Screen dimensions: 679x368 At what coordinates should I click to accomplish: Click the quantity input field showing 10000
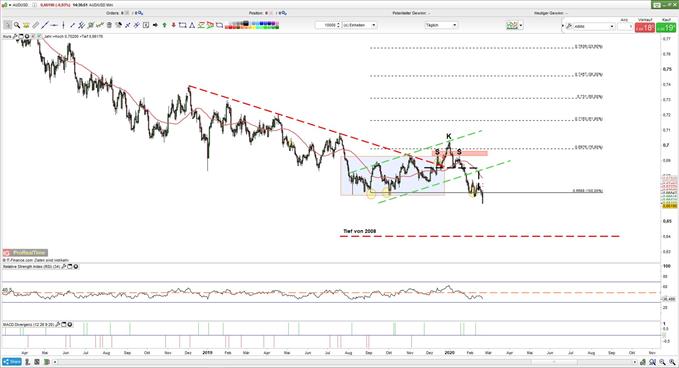[328, 25]
